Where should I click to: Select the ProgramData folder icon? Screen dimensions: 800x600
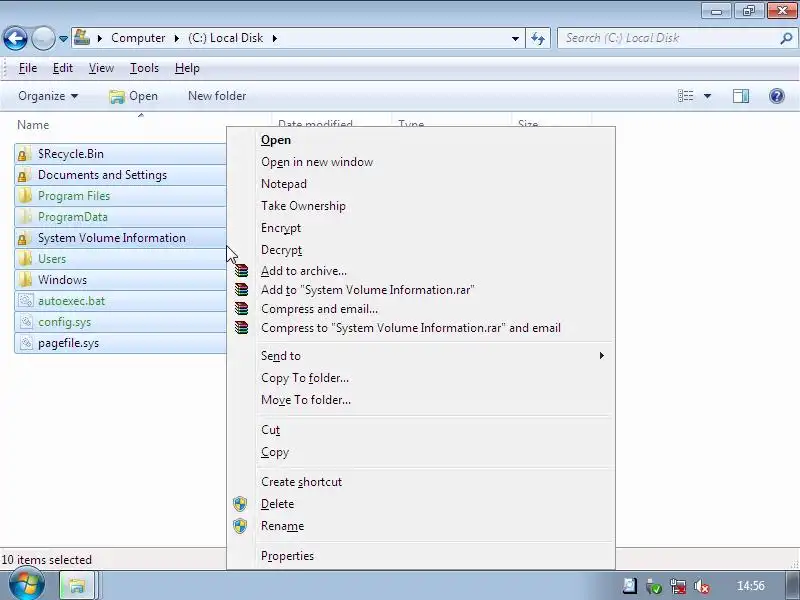click(x=23, y=217)
